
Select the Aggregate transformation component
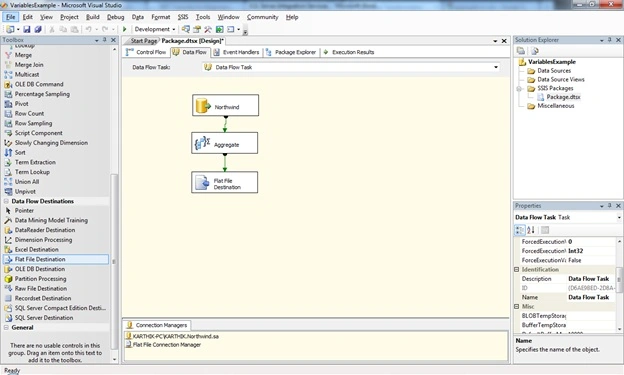pos(224,143)
